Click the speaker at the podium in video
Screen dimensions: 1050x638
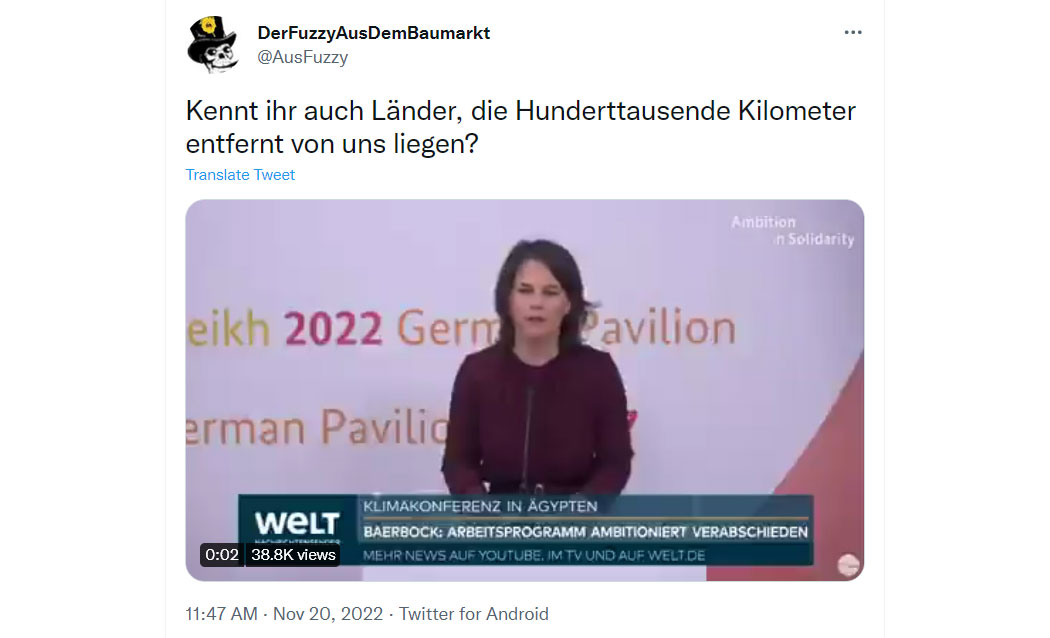coord(536,367)
